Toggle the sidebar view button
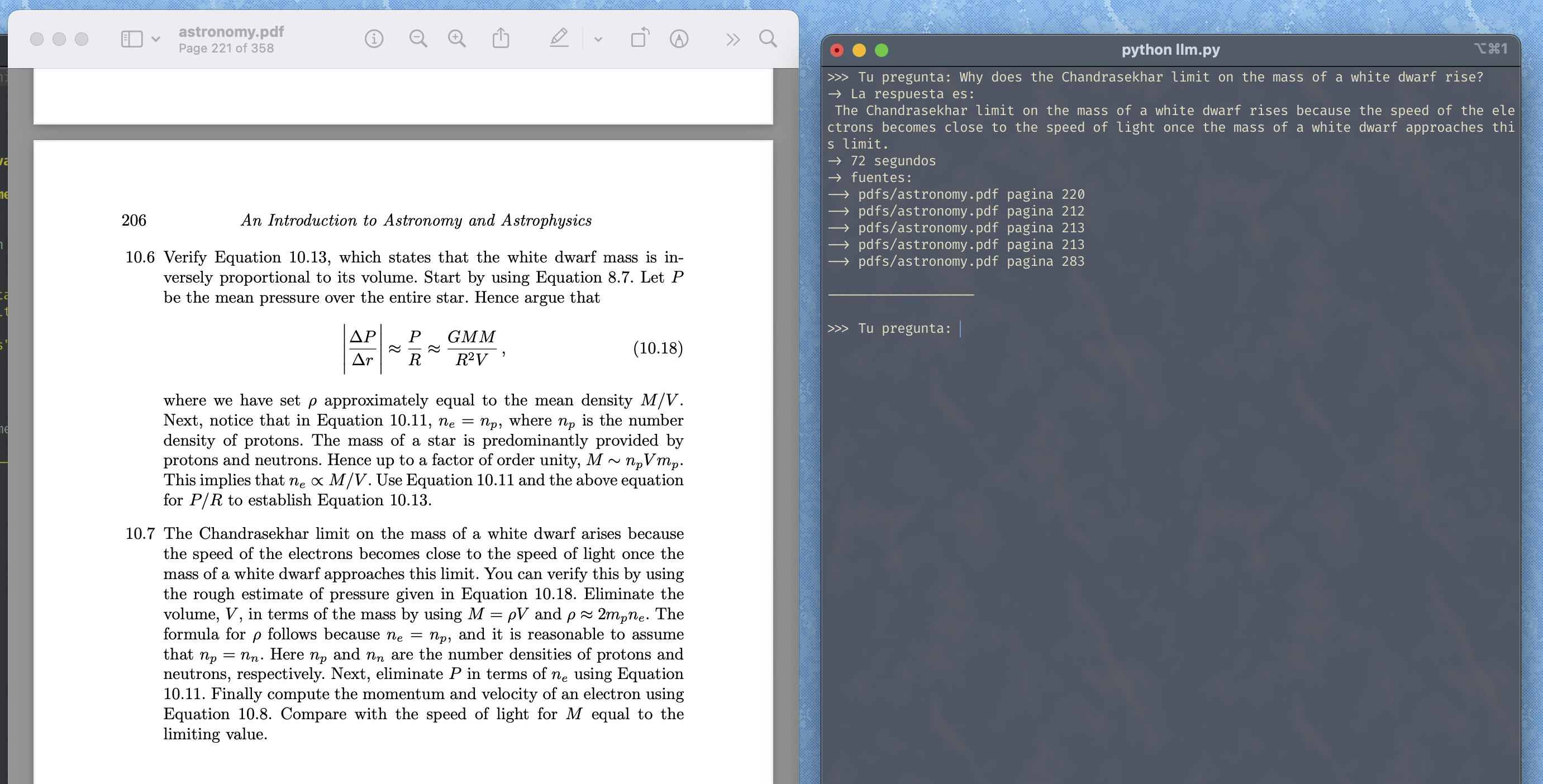This screenshot has width=1543, height=784. 132,39
